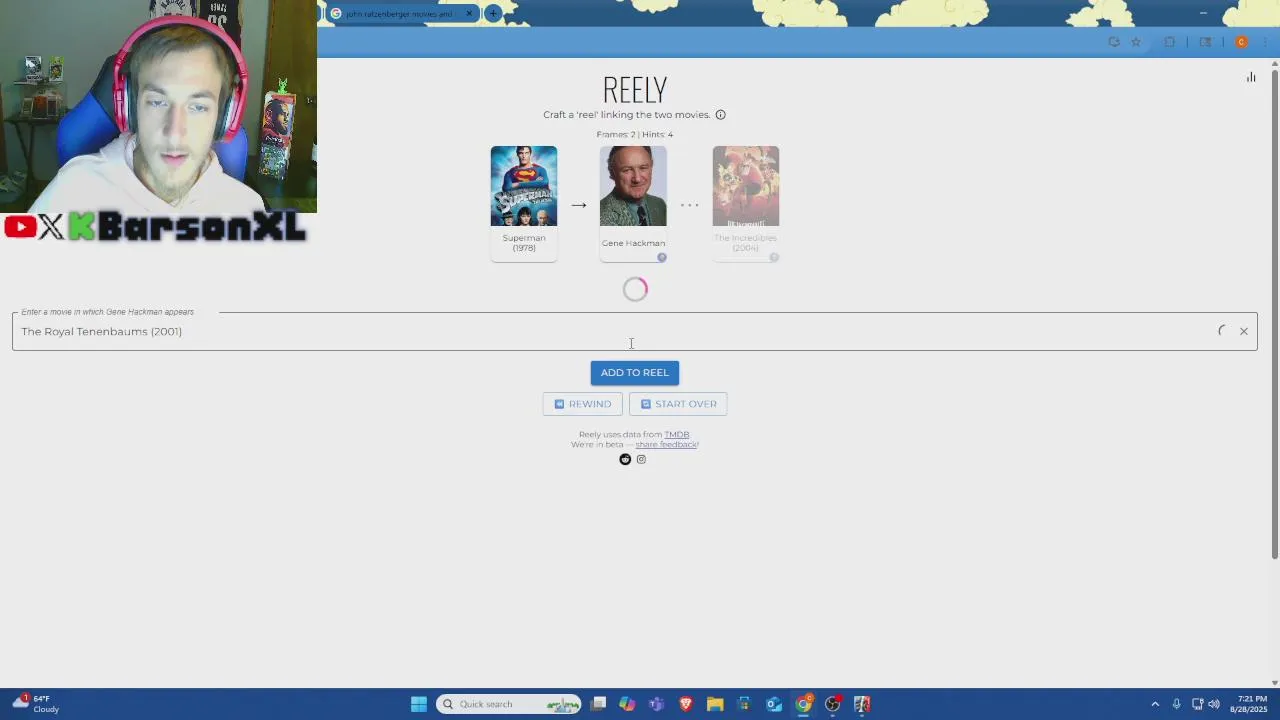Click The Incredibles (2004) poster
1280x720 pixels.
[746, 186]
